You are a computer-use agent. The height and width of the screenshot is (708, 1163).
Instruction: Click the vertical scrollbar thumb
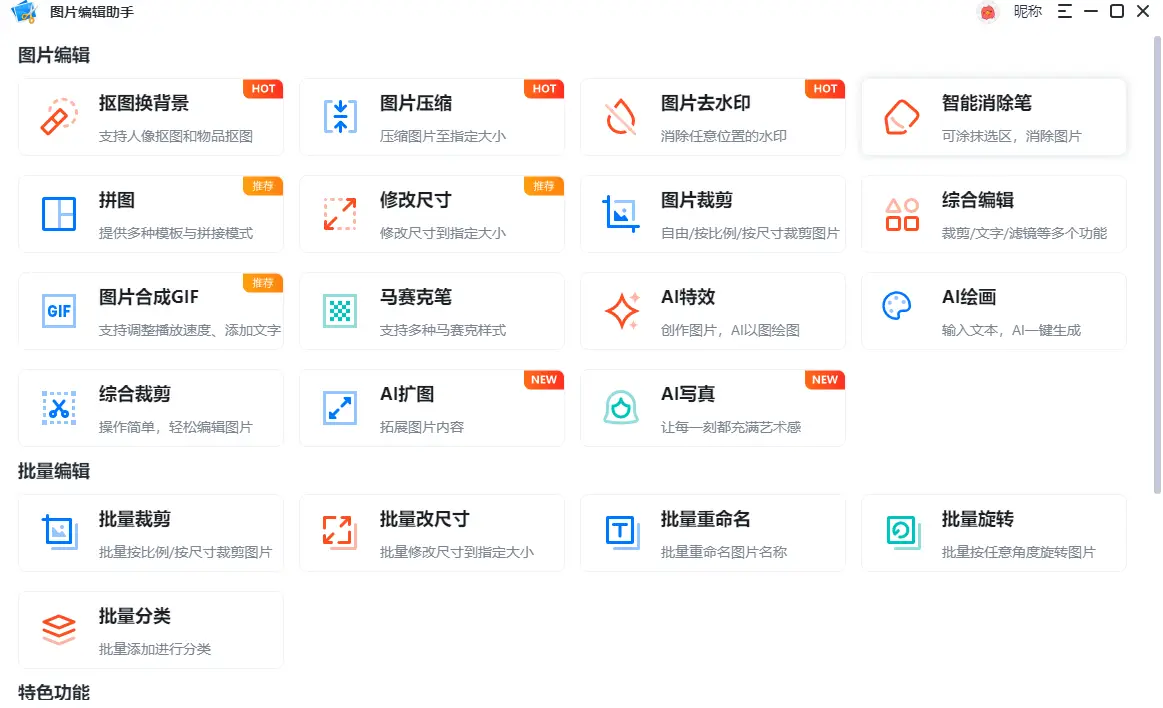(1157, 265)
